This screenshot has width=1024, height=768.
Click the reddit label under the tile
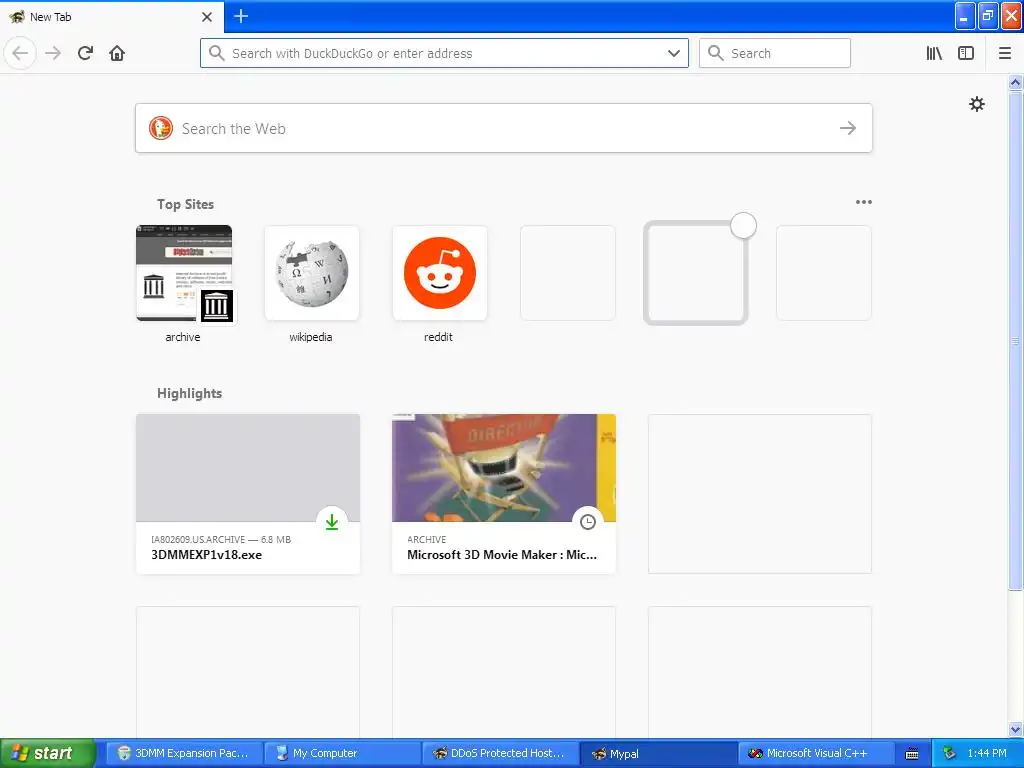pyautogui.click(x=438, y=337)
